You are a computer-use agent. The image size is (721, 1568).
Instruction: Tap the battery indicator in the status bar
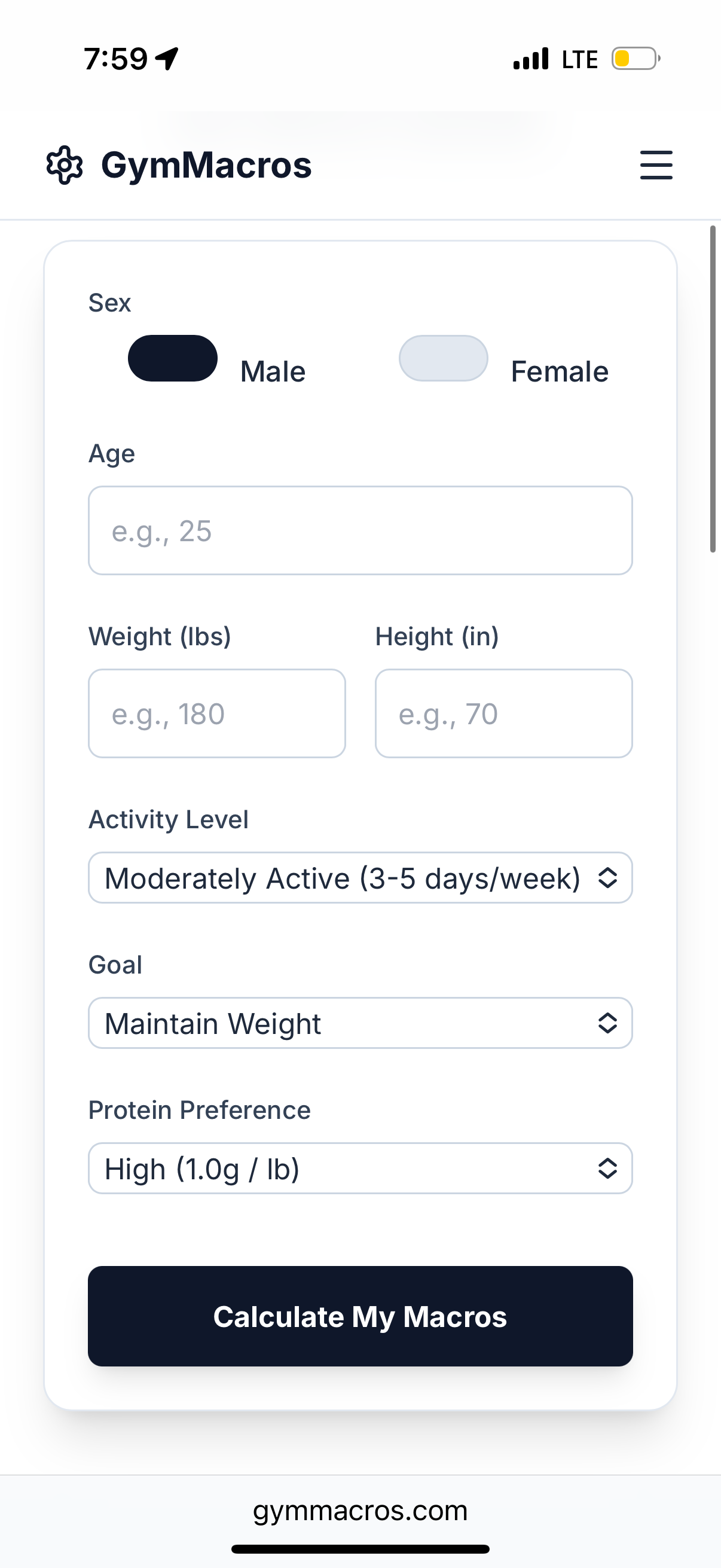click(x=633, y=59)
